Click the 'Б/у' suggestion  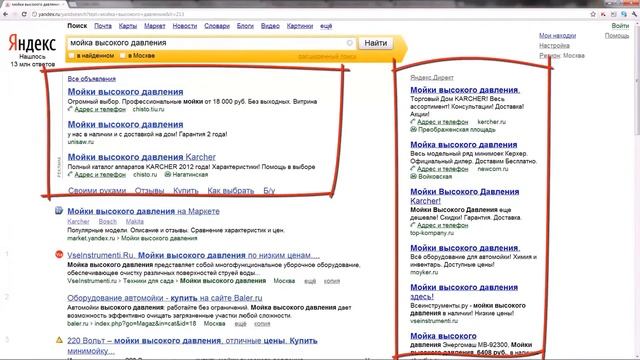pyautogui.click(x=269, y=190)
